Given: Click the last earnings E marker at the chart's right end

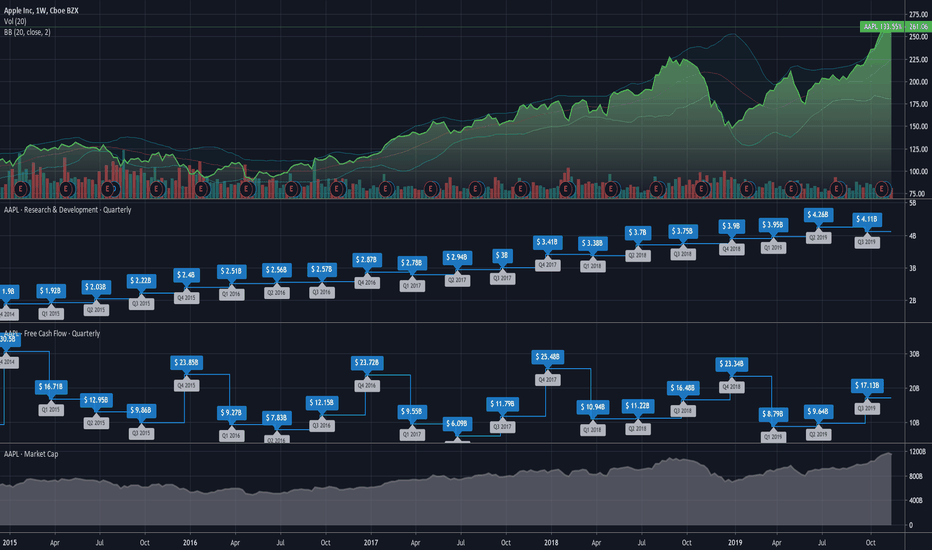Looking at the screenshot, I should click(x=883, y=189).
